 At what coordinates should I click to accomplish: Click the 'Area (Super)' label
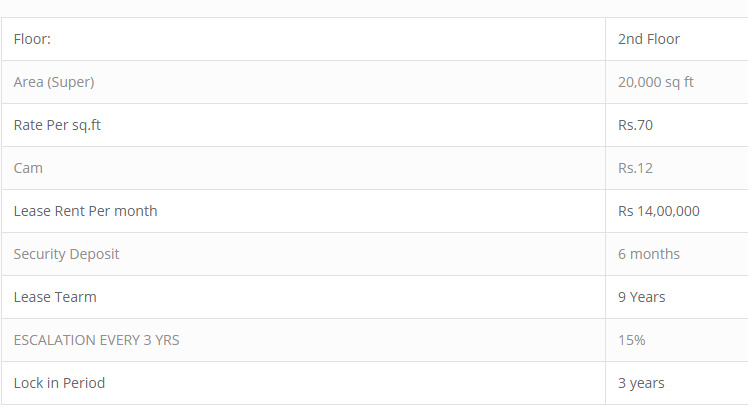54,82
